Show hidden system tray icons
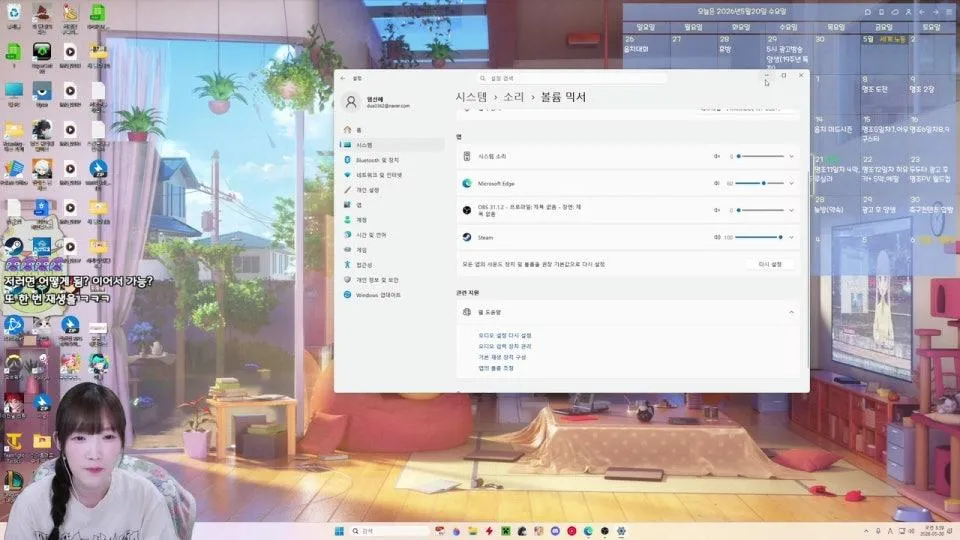The width and height of the screenshot is (960, 540). (x=866, y=531)
